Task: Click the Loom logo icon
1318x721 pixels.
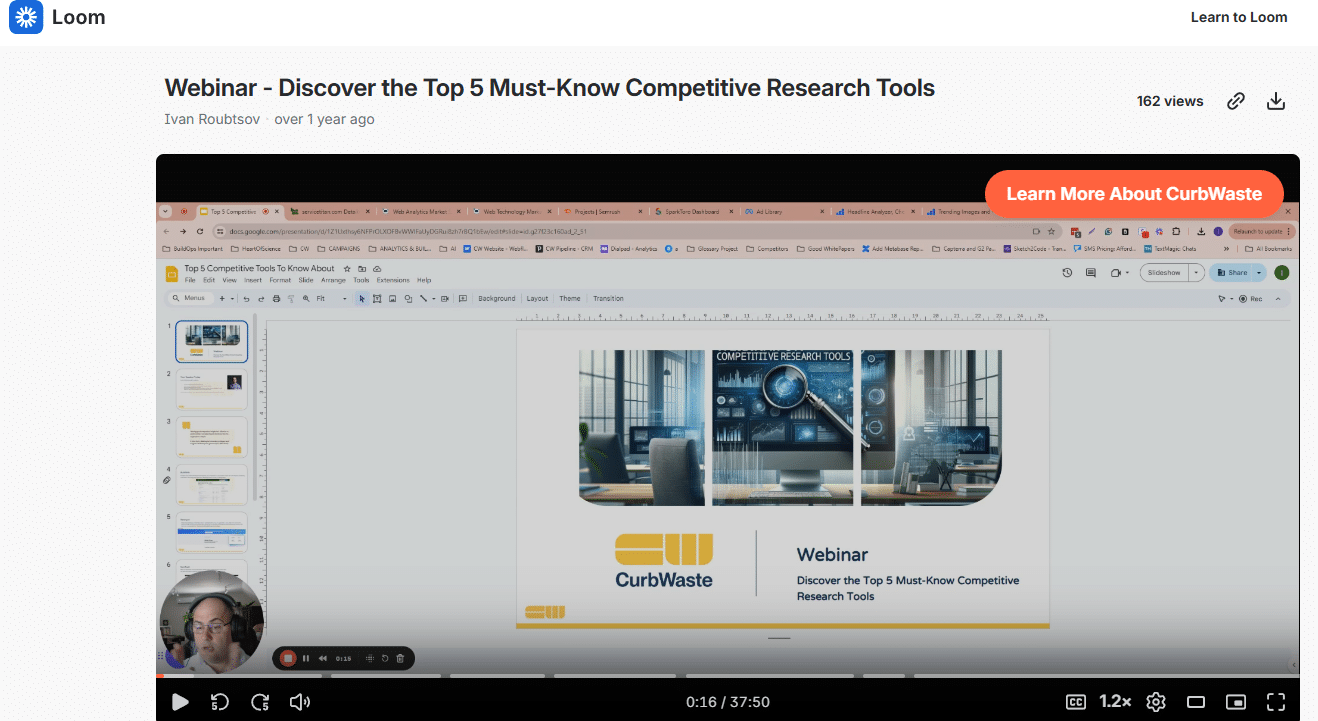Action: click(26, 18)
